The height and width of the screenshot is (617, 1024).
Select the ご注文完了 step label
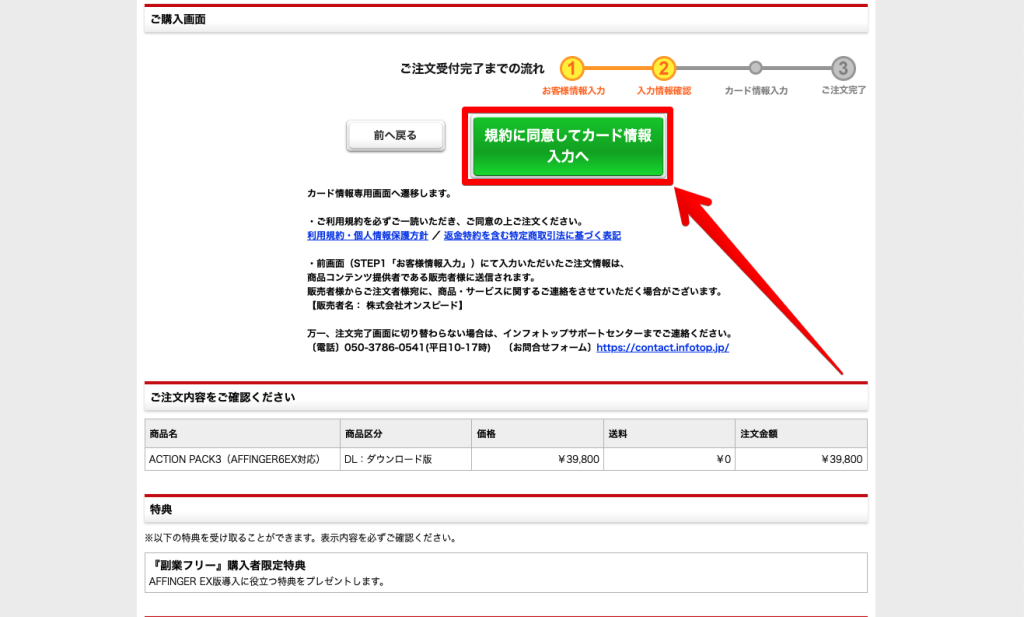point(843,90)
